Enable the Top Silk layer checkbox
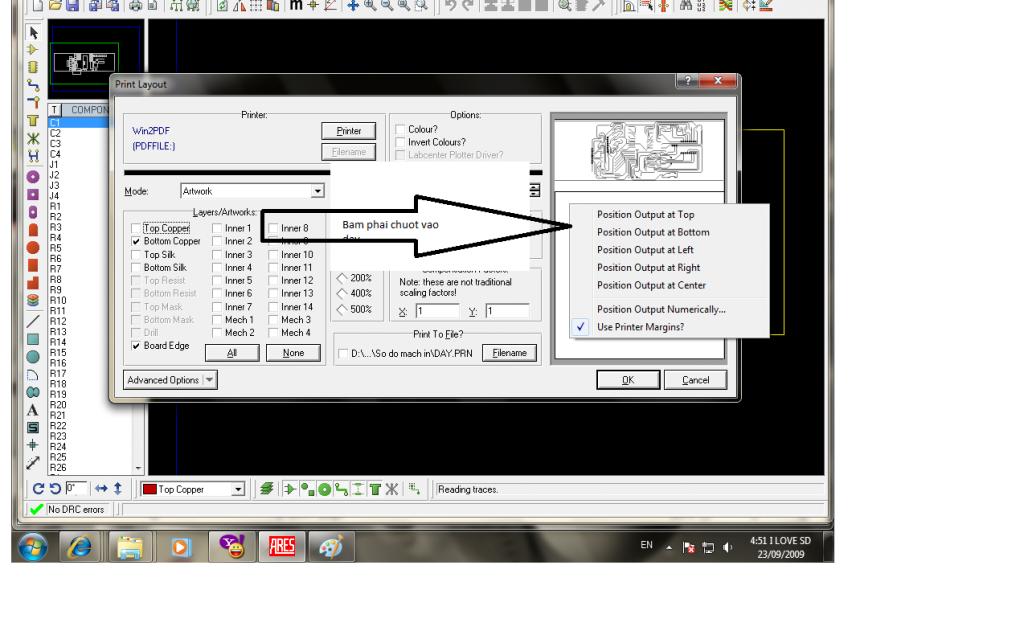The height and width of the screenshot is (643, 1024). [136, 255]
